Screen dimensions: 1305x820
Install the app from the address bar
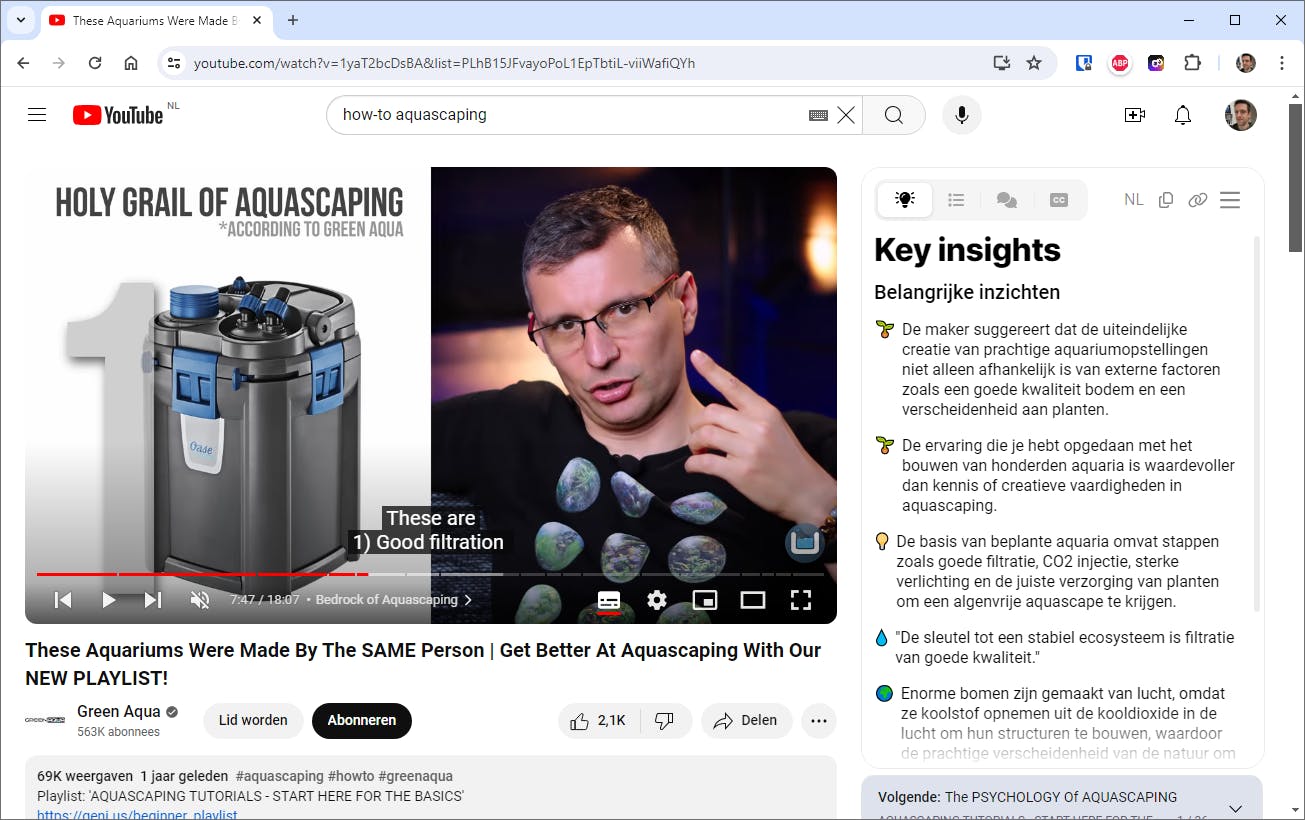point(1001,63)
